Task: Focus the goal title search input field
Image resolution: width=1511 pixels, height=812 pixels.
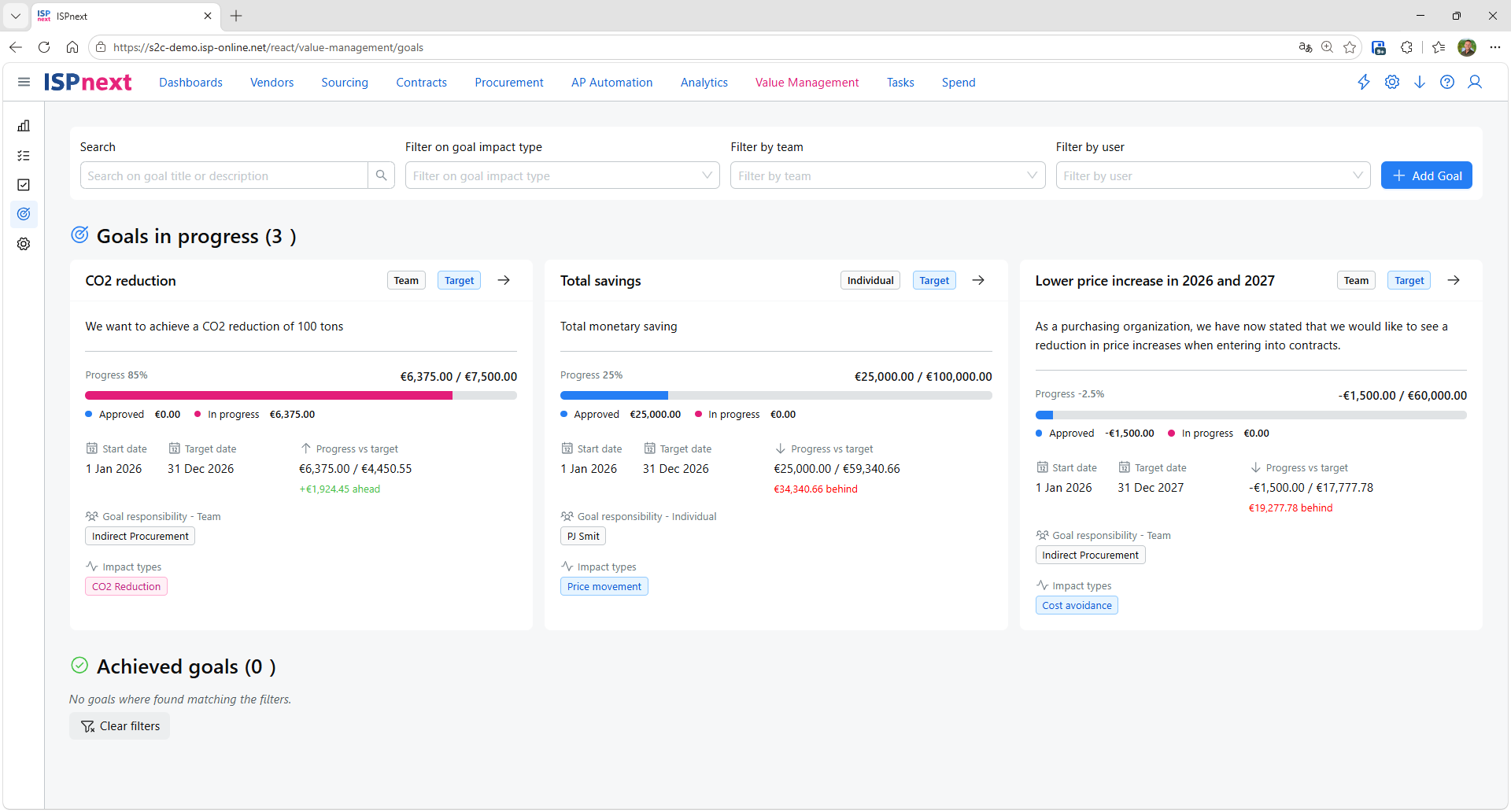Action: tap(224, 175)
